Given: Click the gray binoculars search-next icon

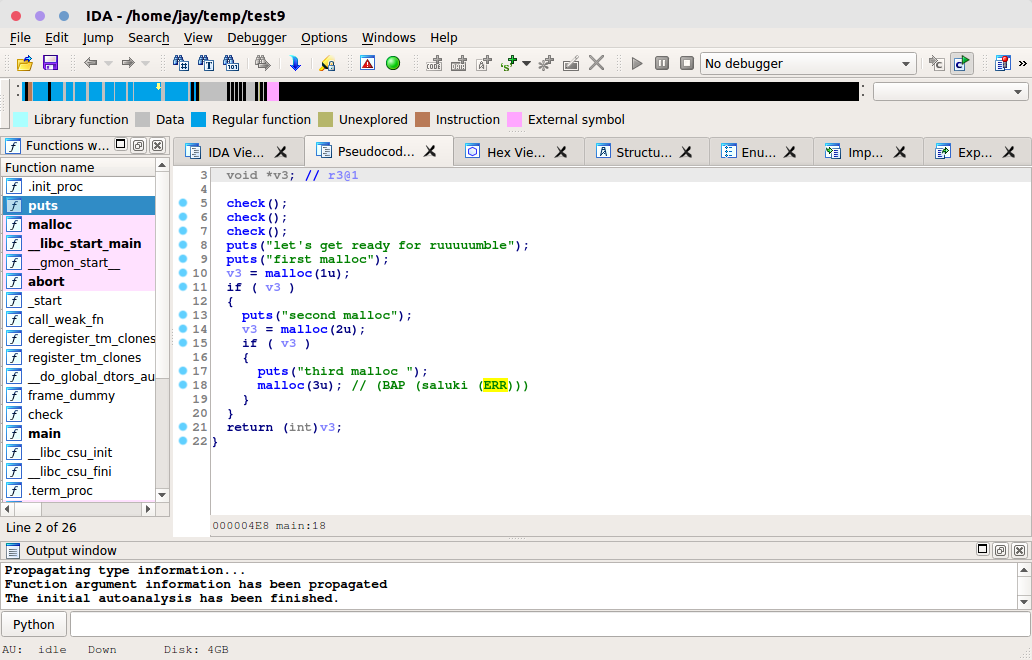Looking at the screenshot, I should pyautogui.click(x=262, y=63).
